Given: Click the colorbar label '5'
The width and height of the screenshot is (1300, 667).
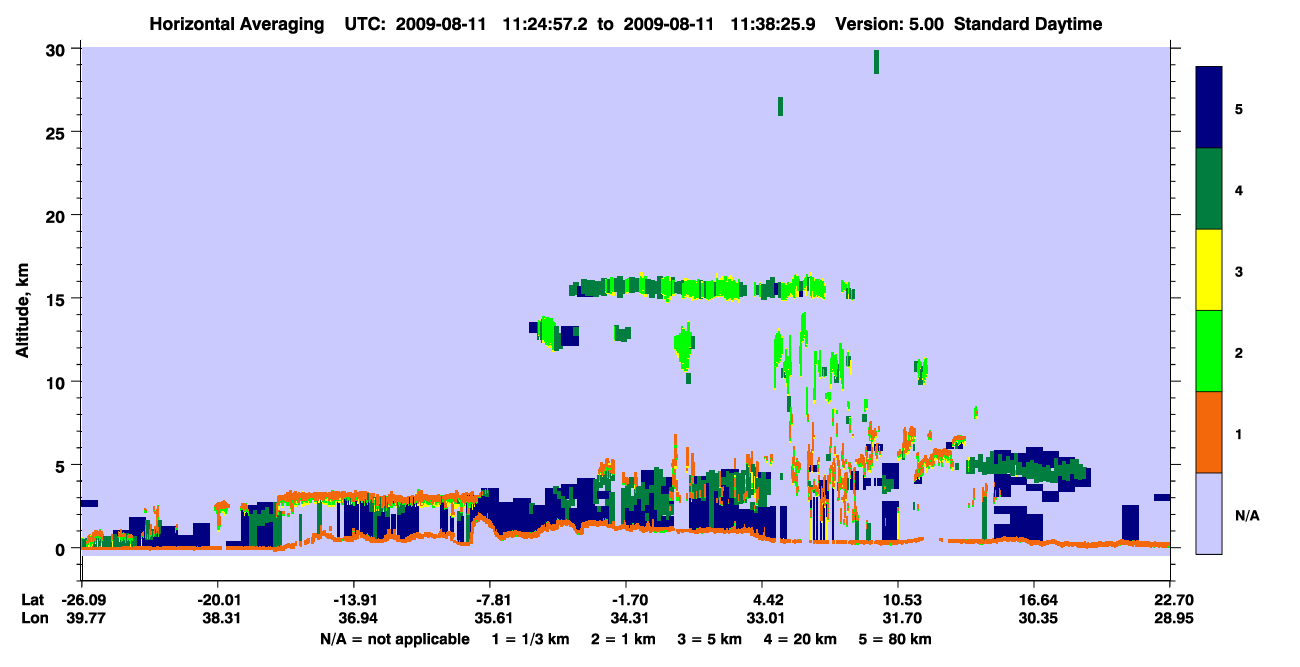Looking at the screenshot, I should [1239, 108].
